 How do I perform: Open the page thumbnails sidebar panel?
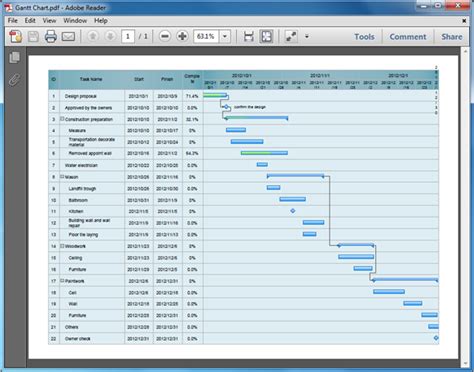pyautogui.click(x=14, y=57)
